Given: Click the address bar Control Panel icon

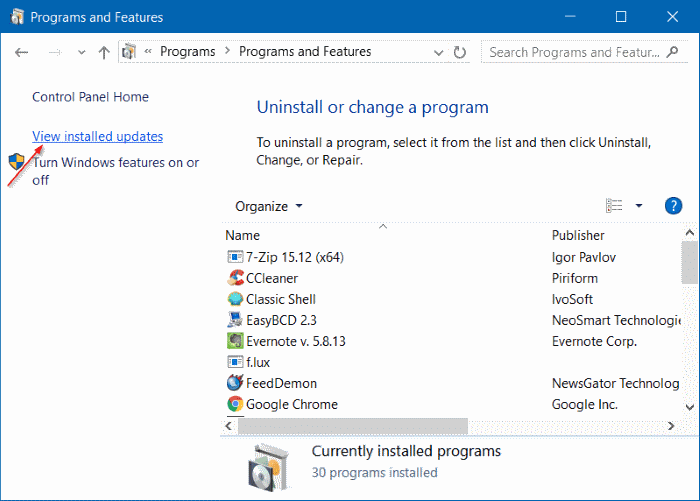Looking at the screenshot, I should tap(129, 52).
